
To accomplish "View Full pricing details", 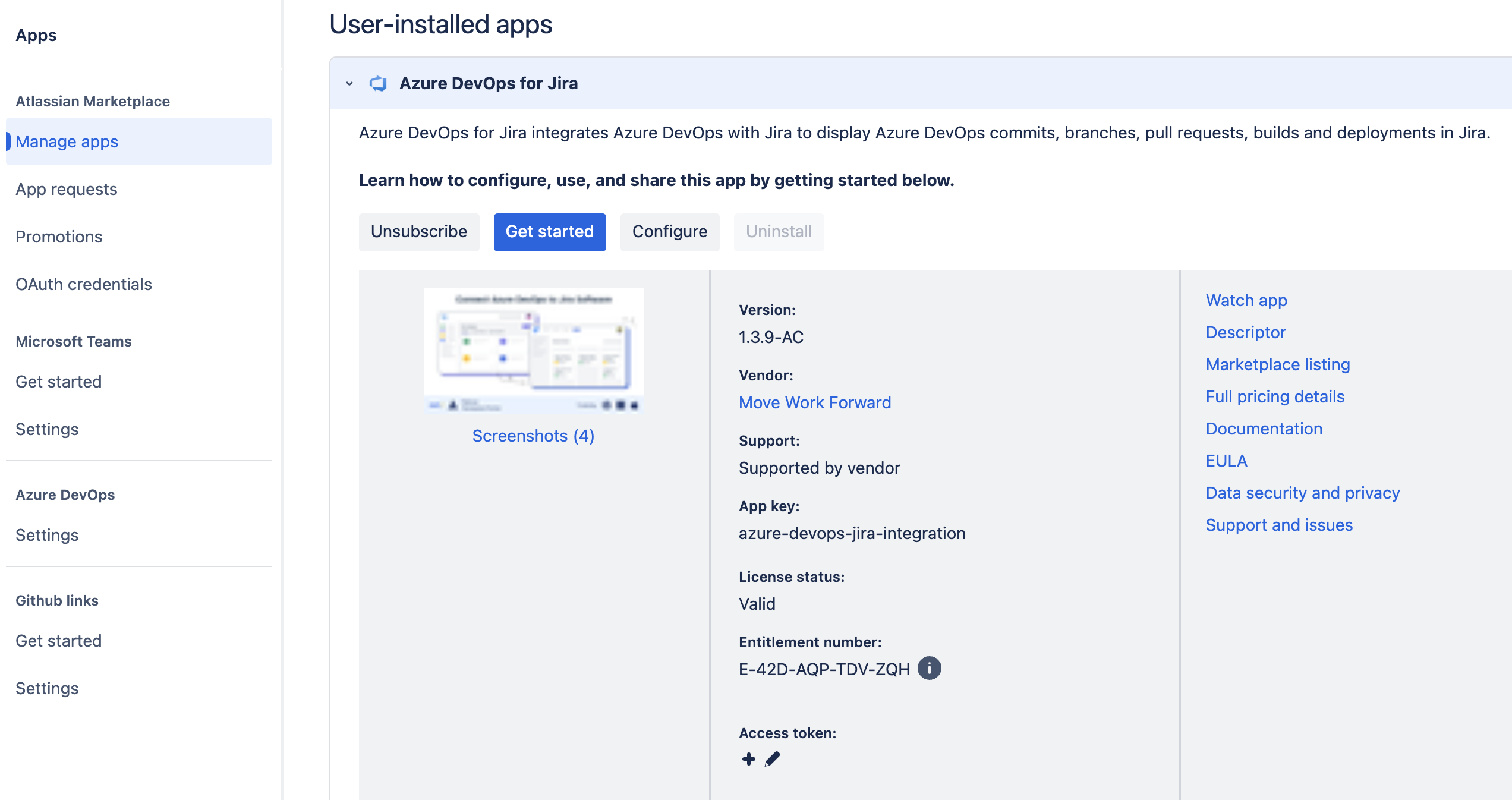I will pos(1275,396).
